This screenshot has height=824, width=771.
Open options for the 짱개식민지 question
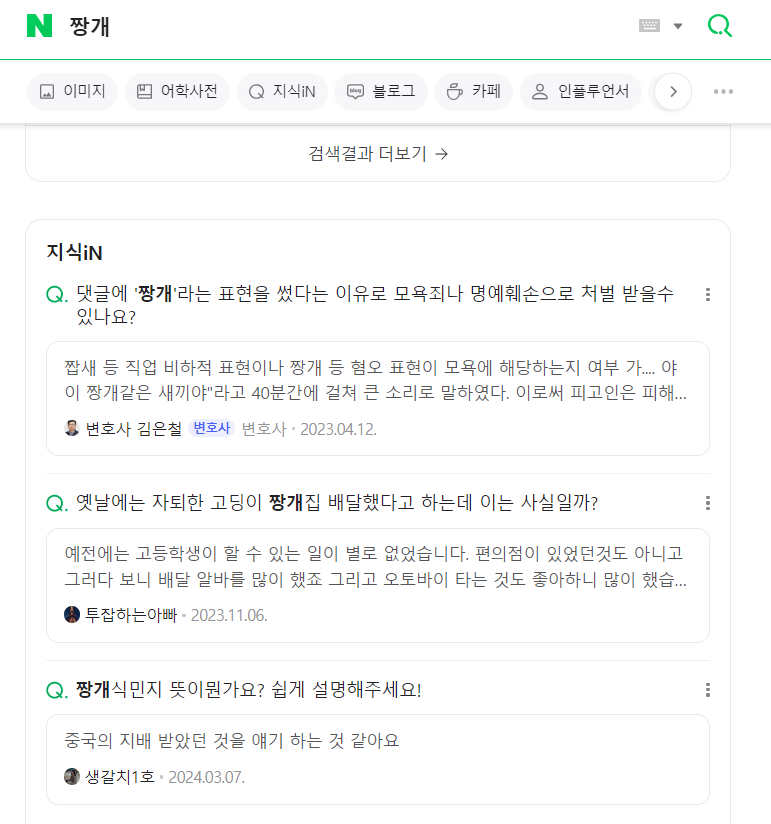(708, 690)
